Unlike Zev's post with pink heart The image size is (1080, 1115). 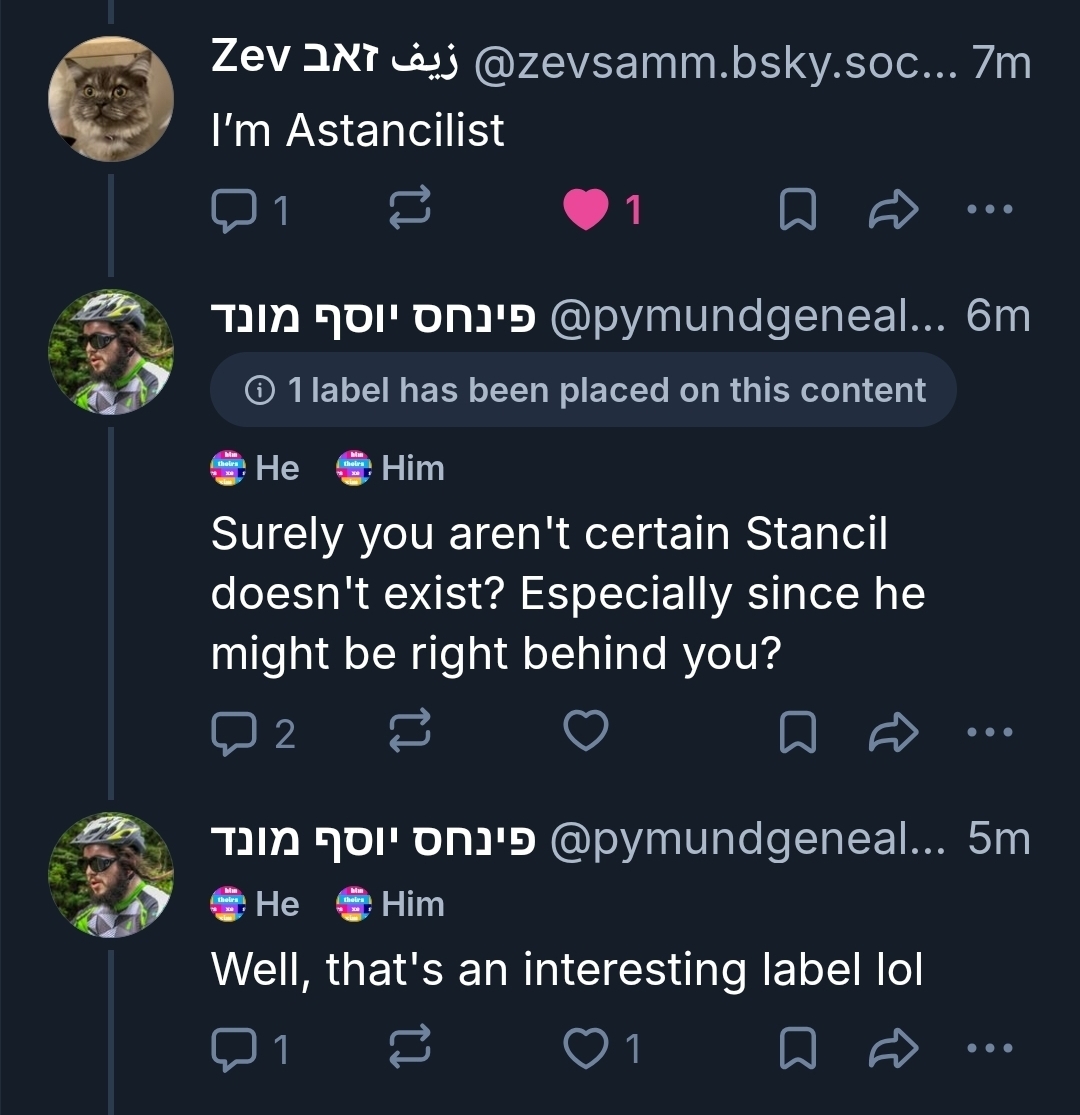coord(586,210)
